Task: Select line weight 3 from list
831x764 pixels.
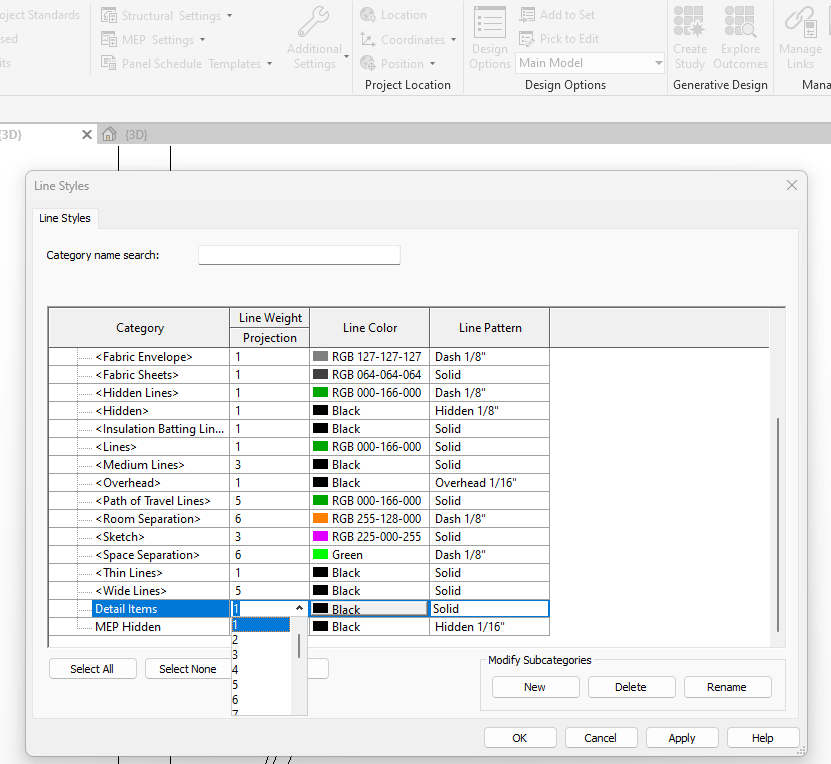Action: click(261, 654)
